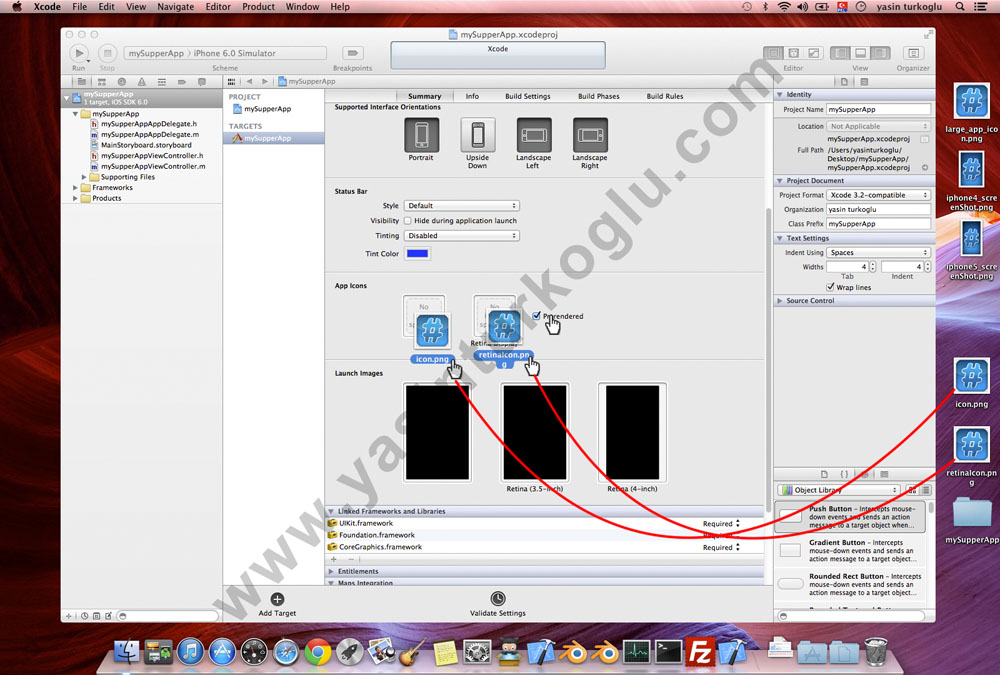This screenshot has height=675, width=1000.
Task: Open the Indent Using dropdown
Action: [x=878, y=252]
